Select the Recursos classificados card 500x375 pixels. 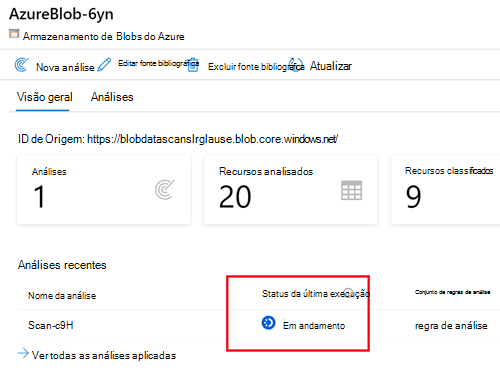(445, 190)
